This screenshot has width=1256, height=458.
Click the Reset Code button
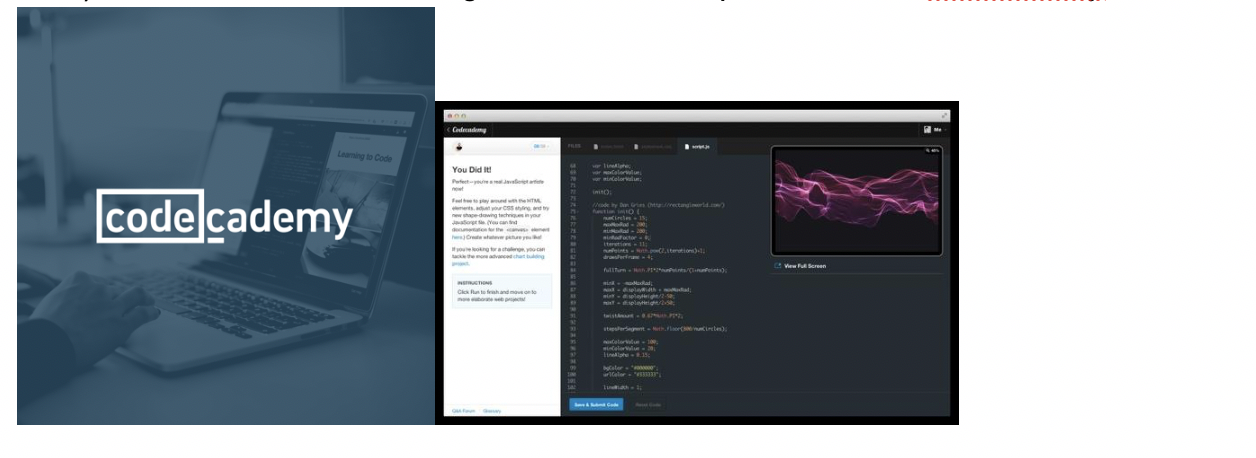click(x=648, y=404)
